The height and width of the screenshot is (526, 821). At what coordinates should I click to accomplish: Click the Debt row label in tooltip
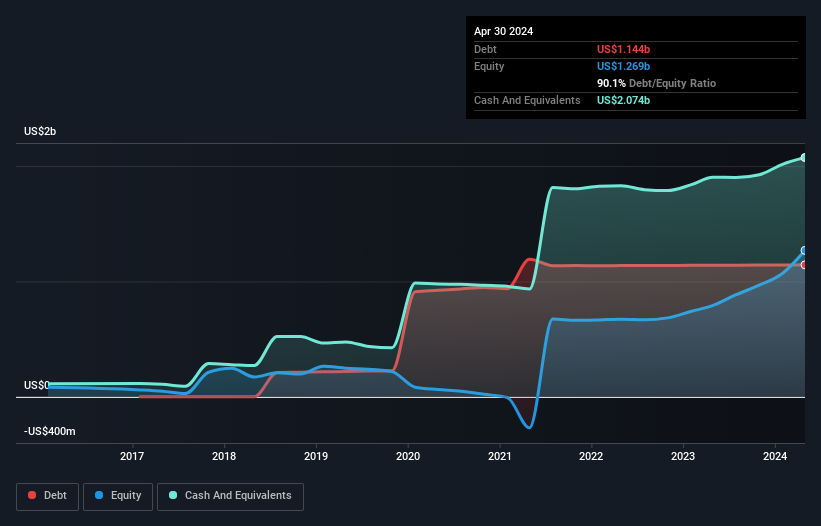[x=485, y=49]
